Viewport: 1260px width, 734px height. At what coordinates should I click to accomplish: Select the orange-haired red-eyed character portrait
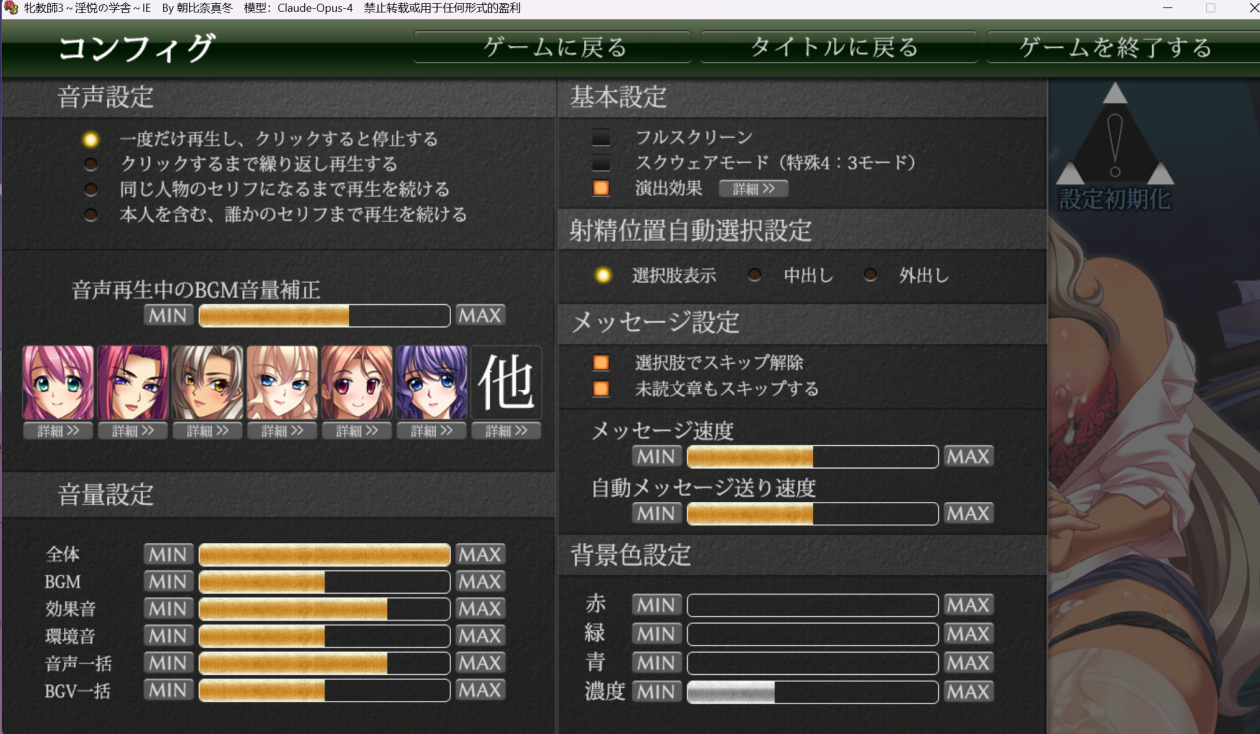[x=357, y=382]
